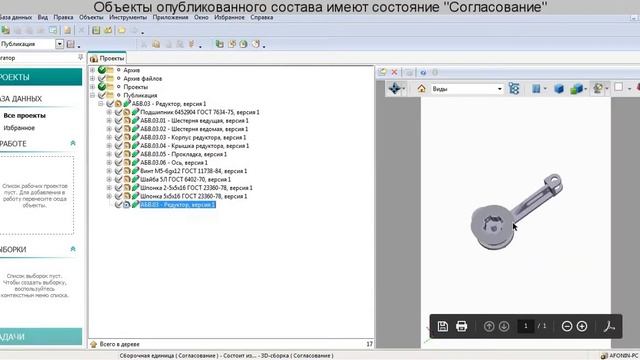
Task: Click the first green database icon in main toolbar
Action: click(x=5, y=30)
